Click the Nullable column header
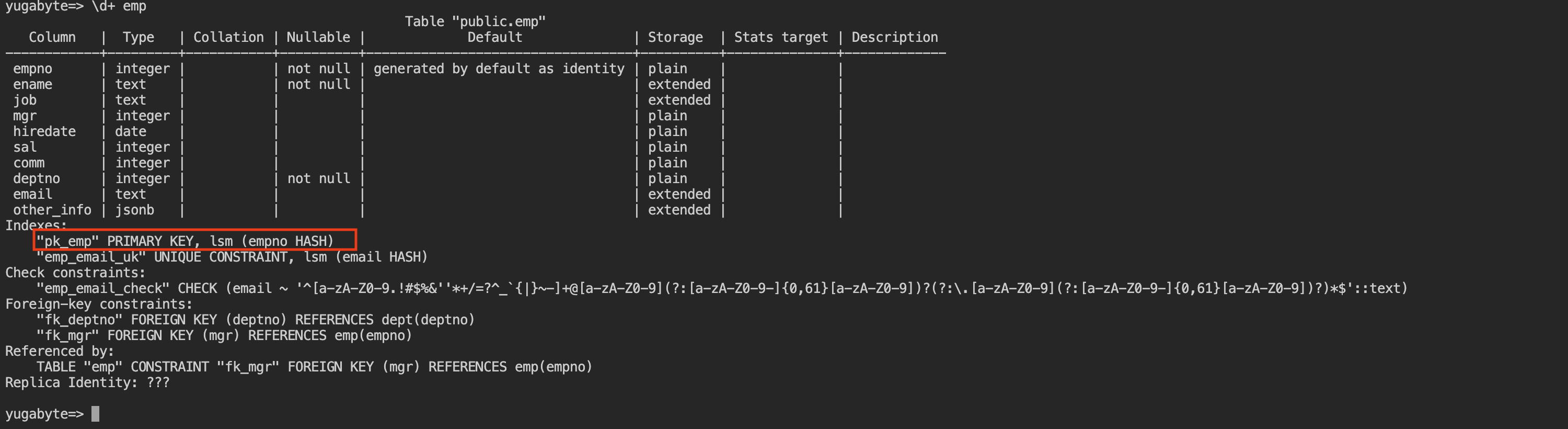Viewport: 1568px width, 429px height. [x=318, y=37]
